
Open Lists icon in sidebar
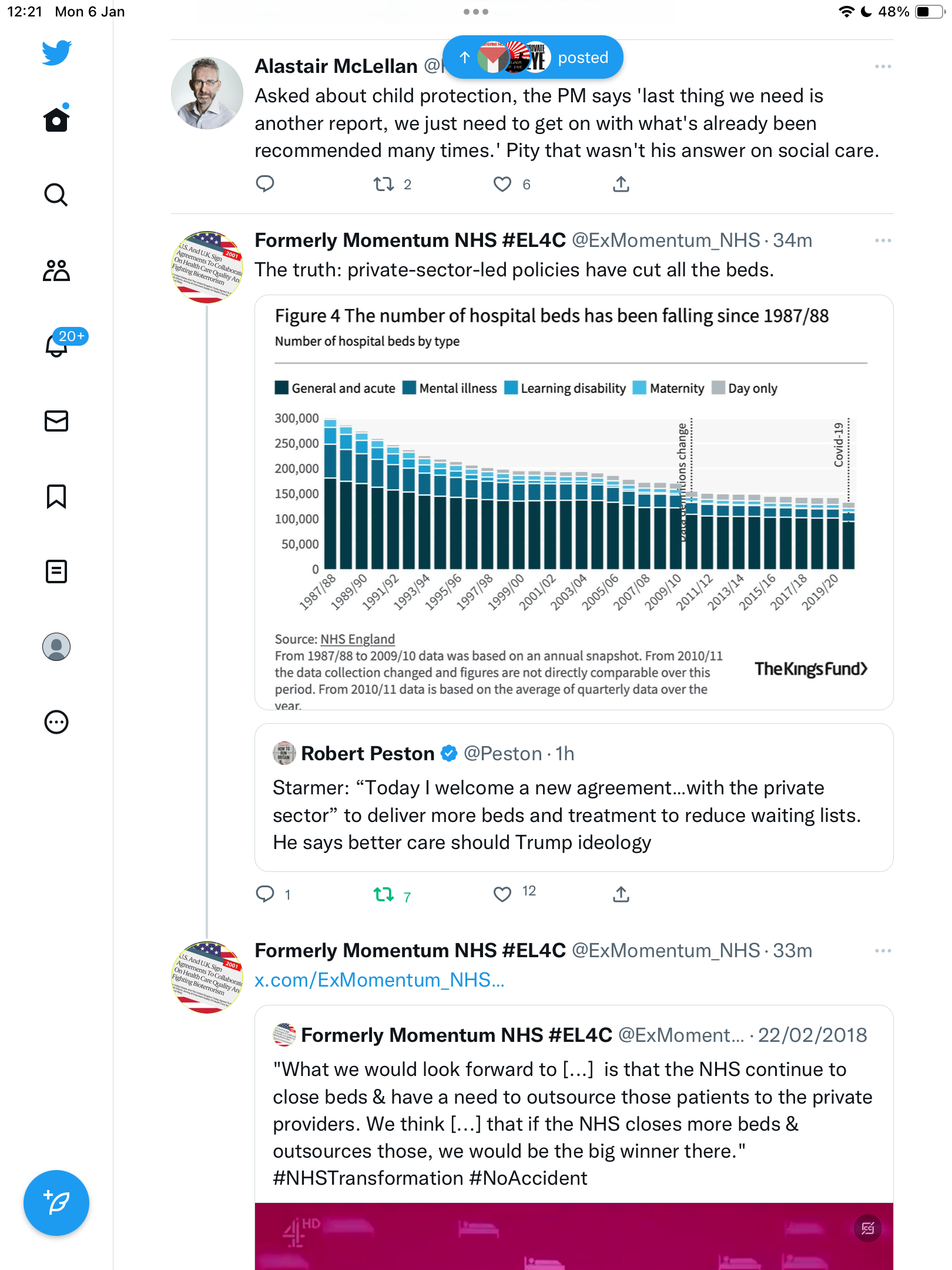56,571
